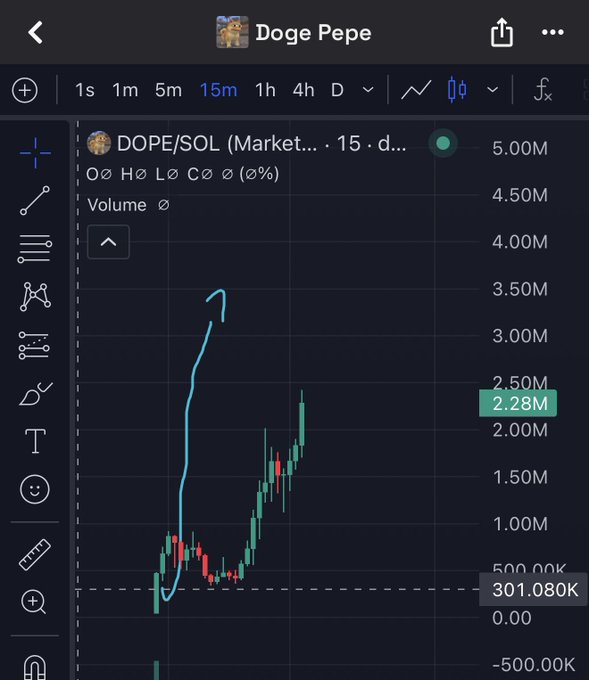The image size is (589, 680).
Task: Select the XABCD pattern tool
Action: click(x=35, y=297)
